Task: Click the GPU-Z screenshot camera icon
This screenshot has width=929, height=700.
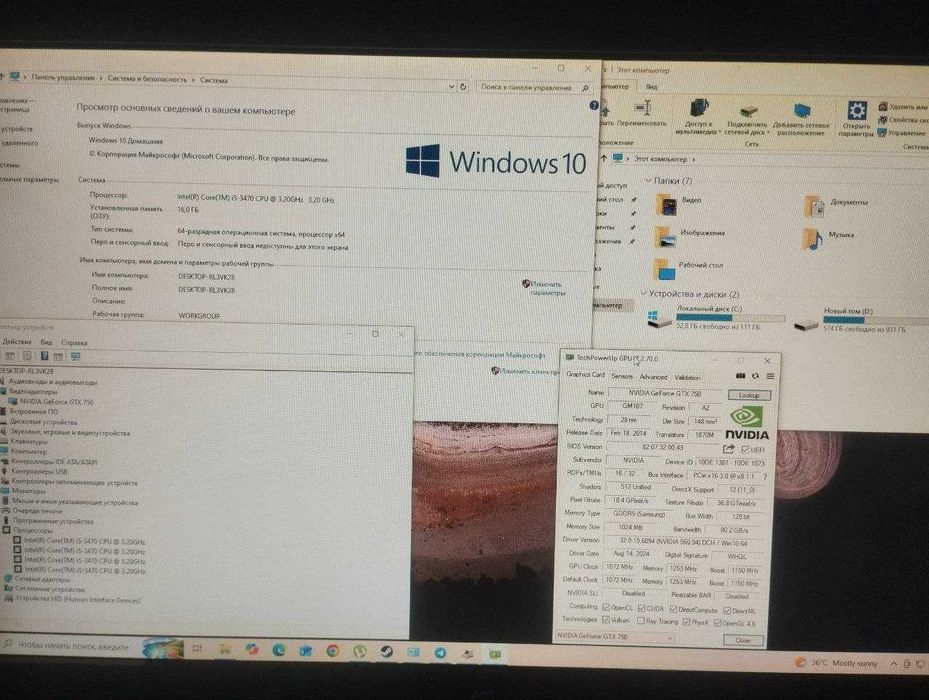Action: pyautogui.click(x=740, y=376)
